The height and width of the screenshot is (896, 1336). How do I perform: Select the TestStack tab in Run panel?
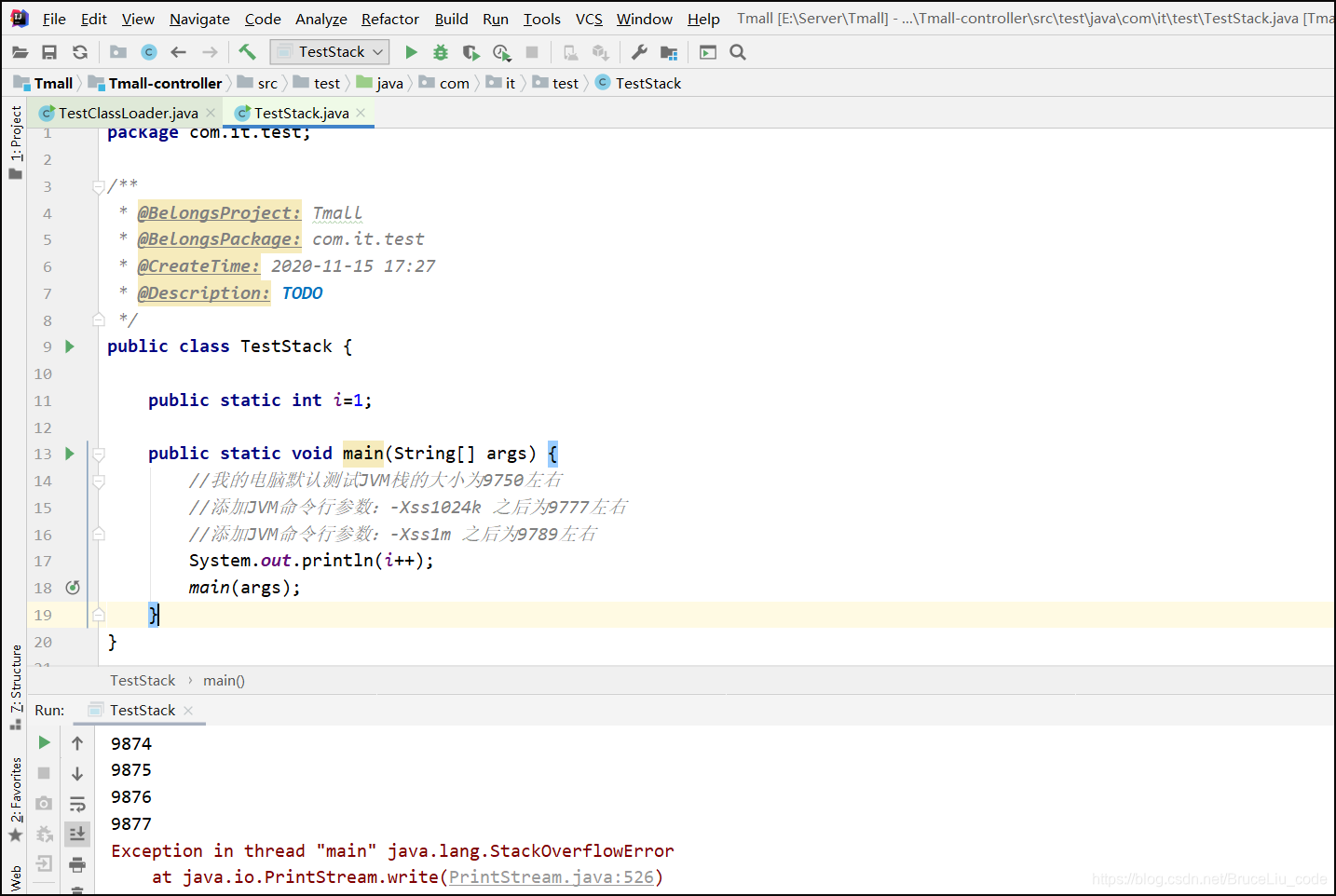tap(142, 711)
